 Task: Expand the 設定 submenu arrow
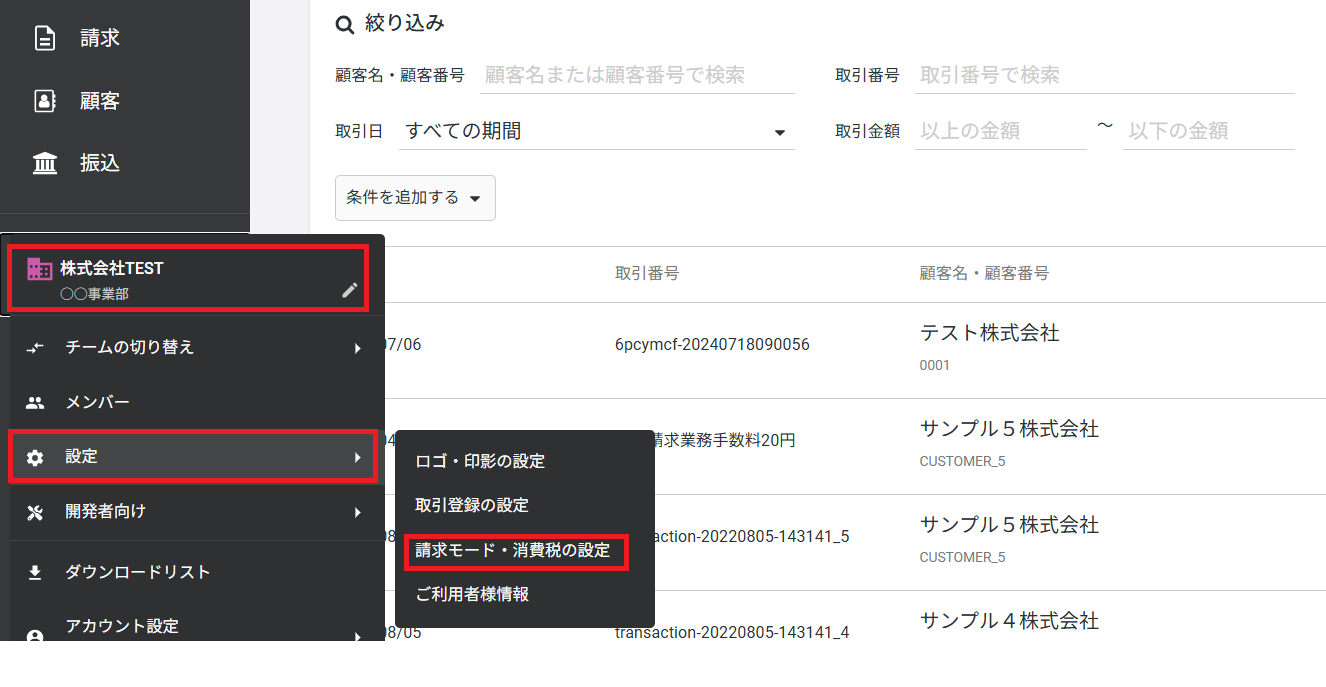click(357, 457)
